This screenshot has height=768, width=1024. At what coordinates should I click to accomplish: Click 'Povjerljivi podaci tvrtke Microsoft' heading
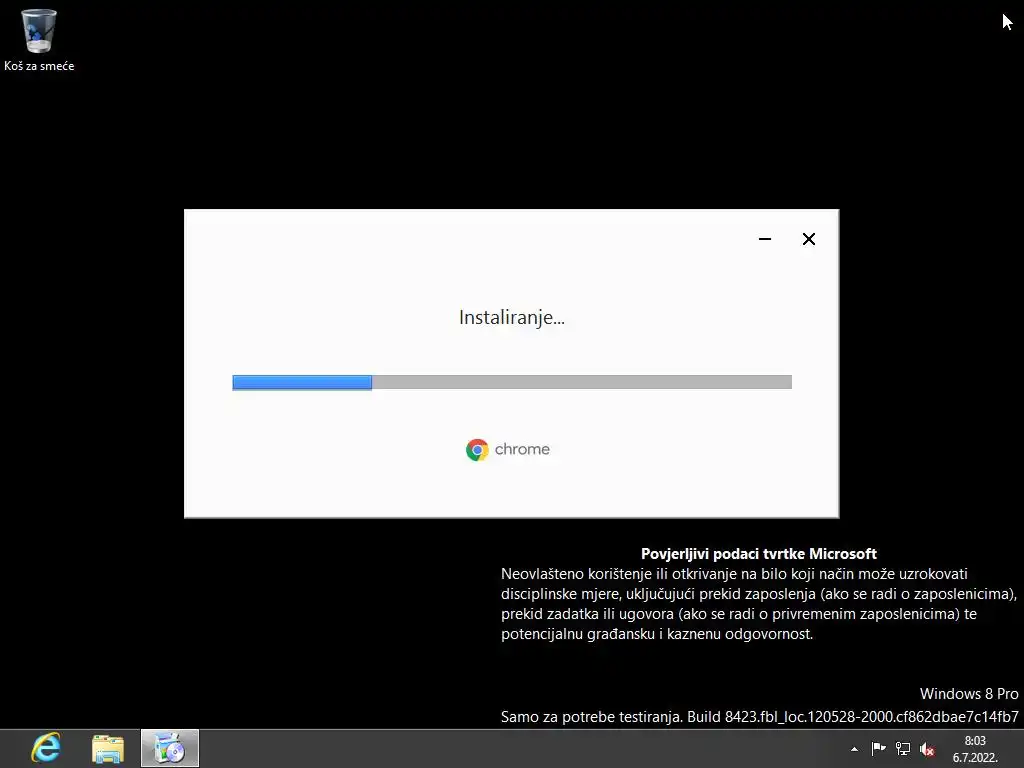(759, 554)
